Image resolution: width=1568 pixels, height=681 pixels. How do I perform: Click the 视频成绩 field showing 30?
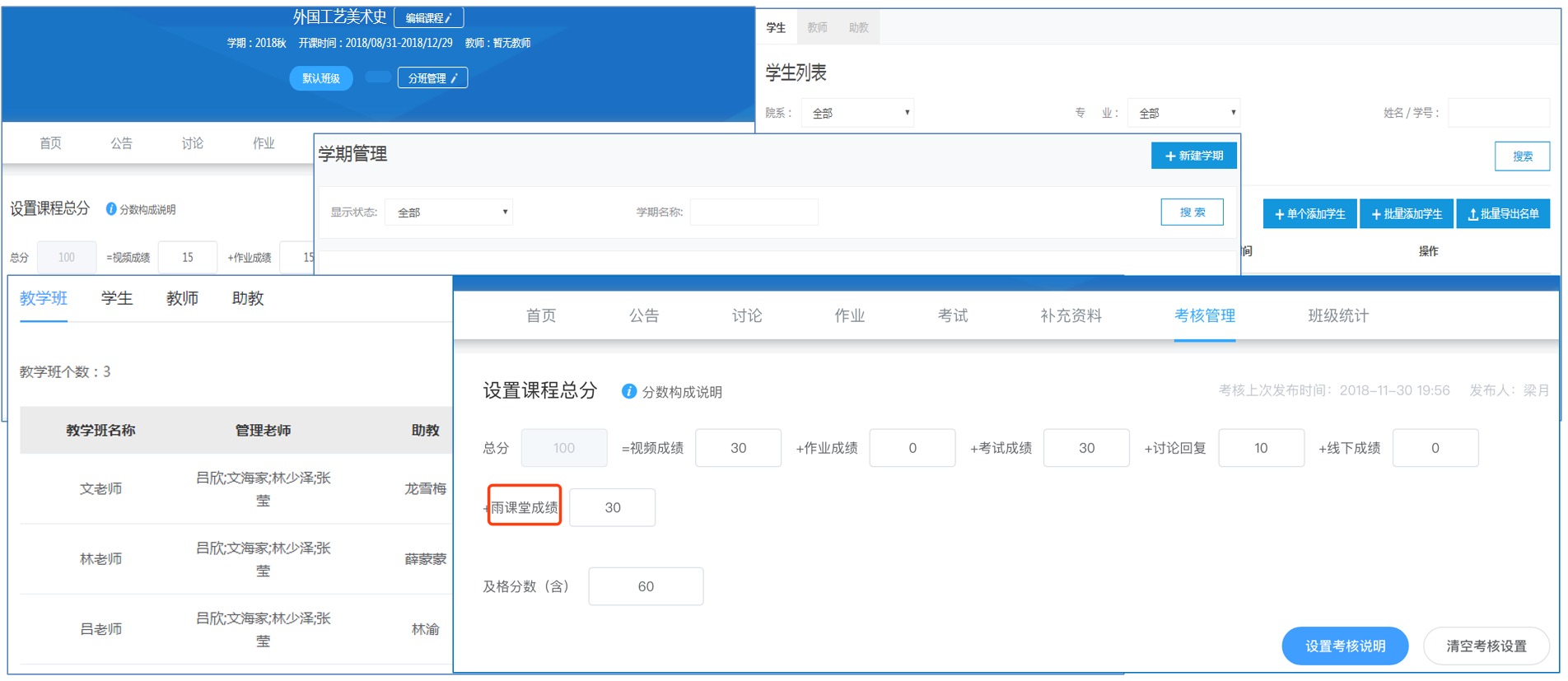point(738,448)
